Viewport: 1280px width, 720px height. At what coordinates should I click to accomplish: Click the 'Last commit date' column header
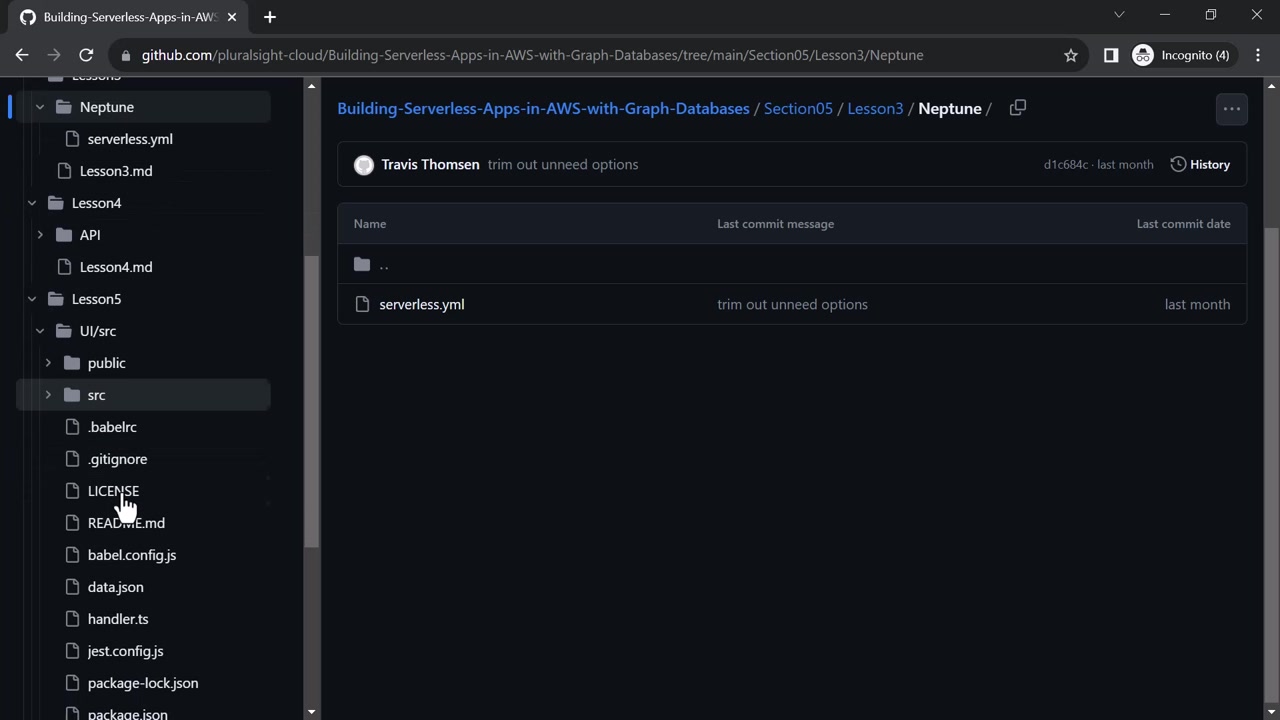1183,224
